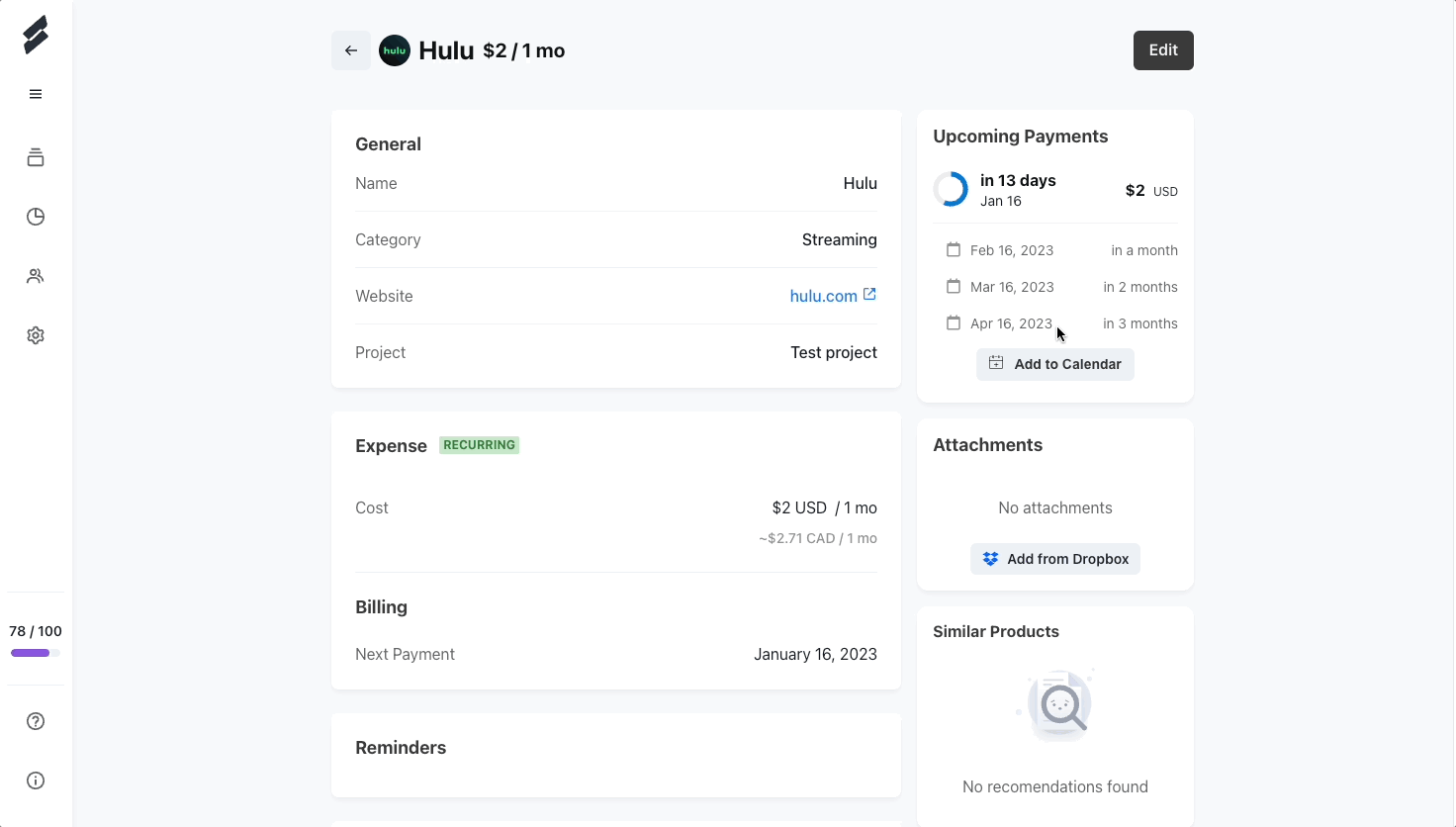The image size is (1456, 827).
Task: Click the Edit button
Action: click(x=1163, y=50)
